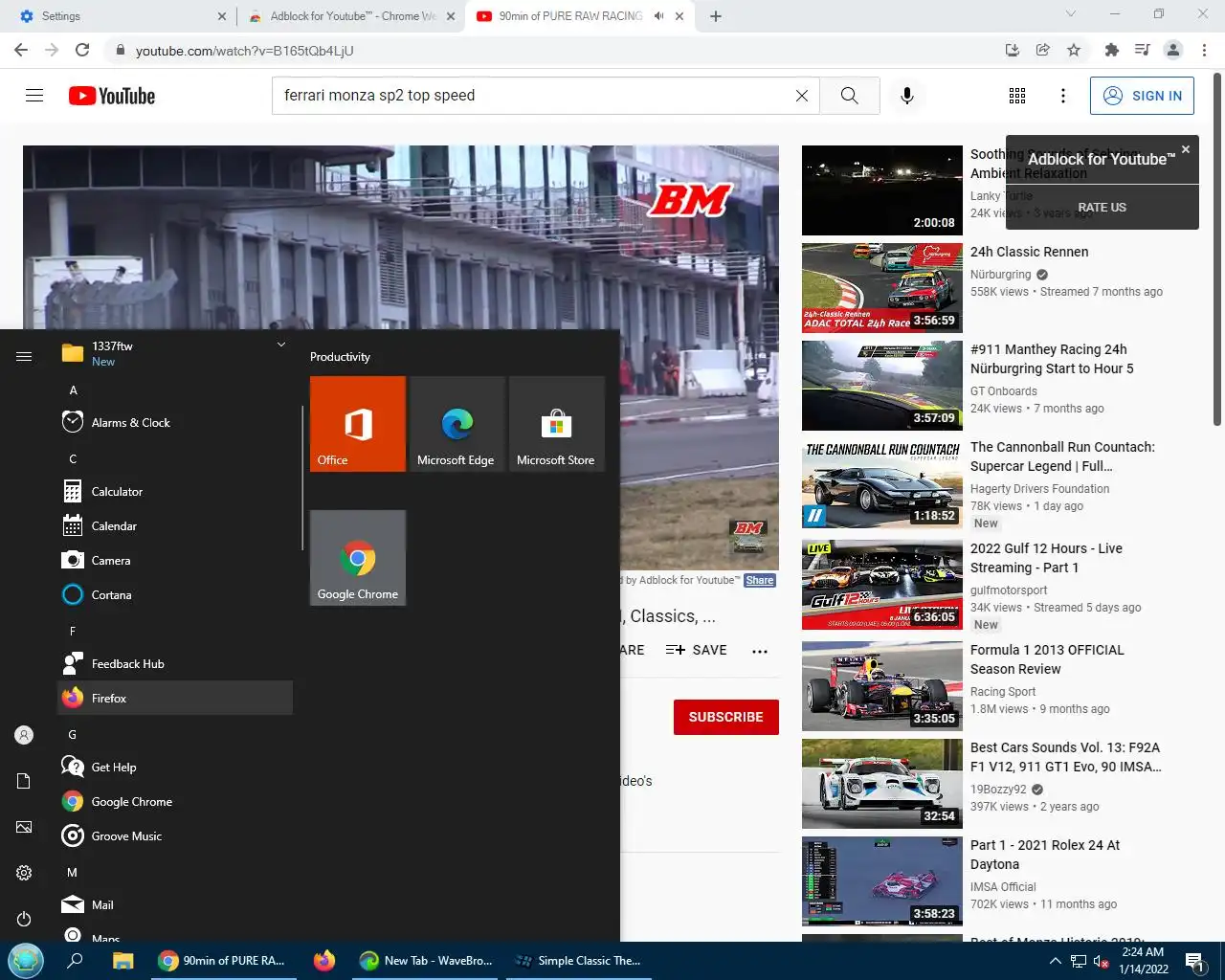Open the tab search chevron dropdown
1225x980 pixels.
tap(1071, 14)
